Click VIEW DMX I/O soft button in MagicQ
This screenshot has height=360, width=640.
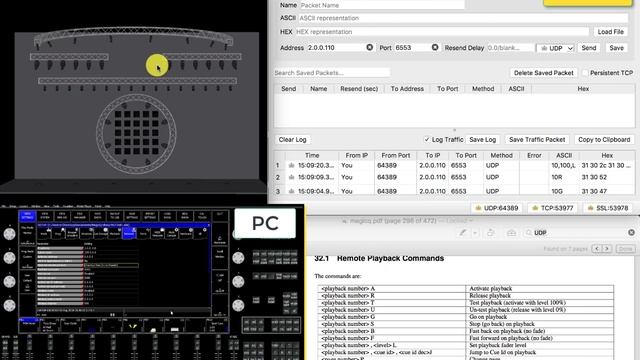(62, 216)
